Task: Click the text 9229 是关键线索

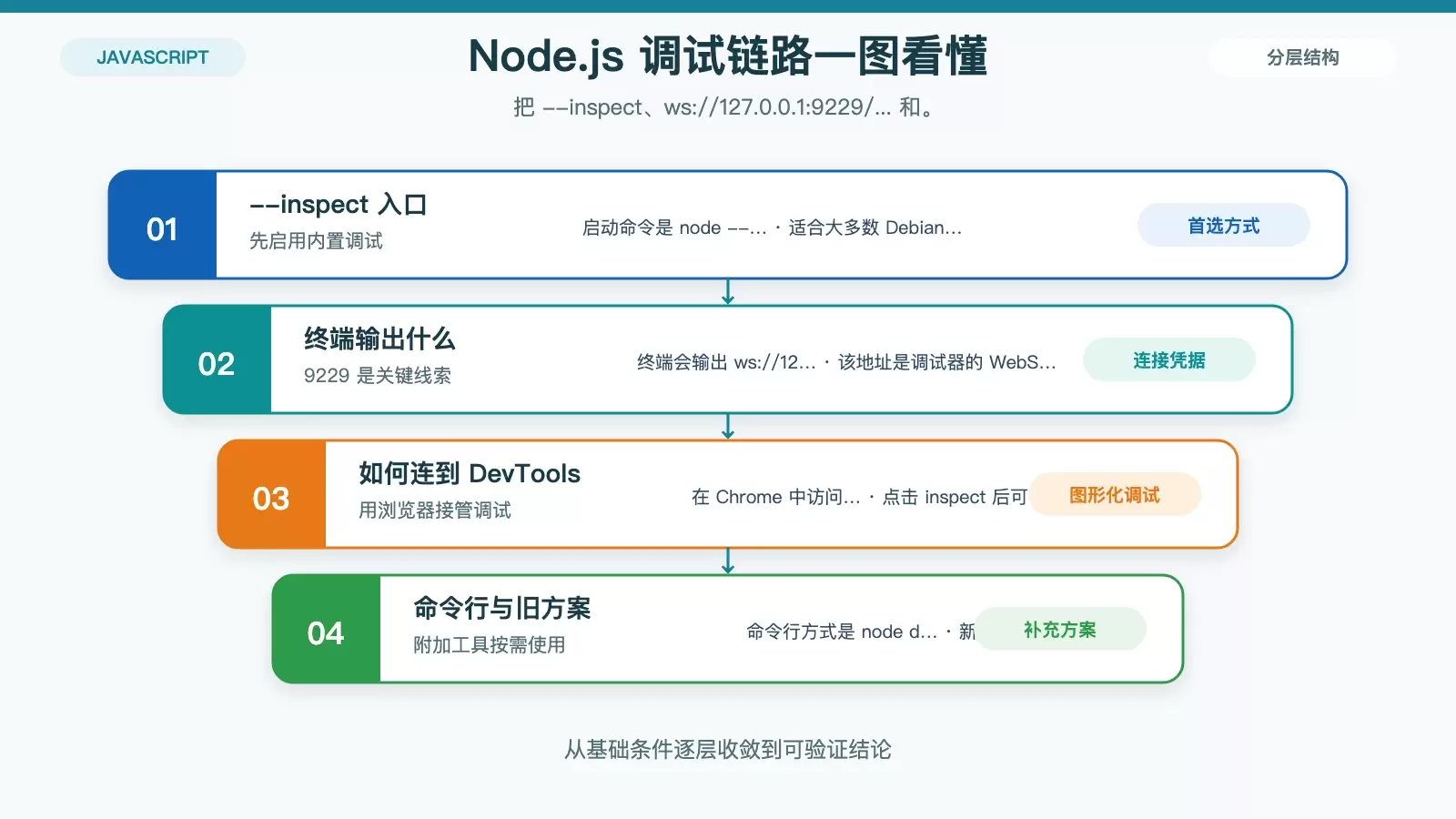Action: pyautogui.click(x=378, y=376)
